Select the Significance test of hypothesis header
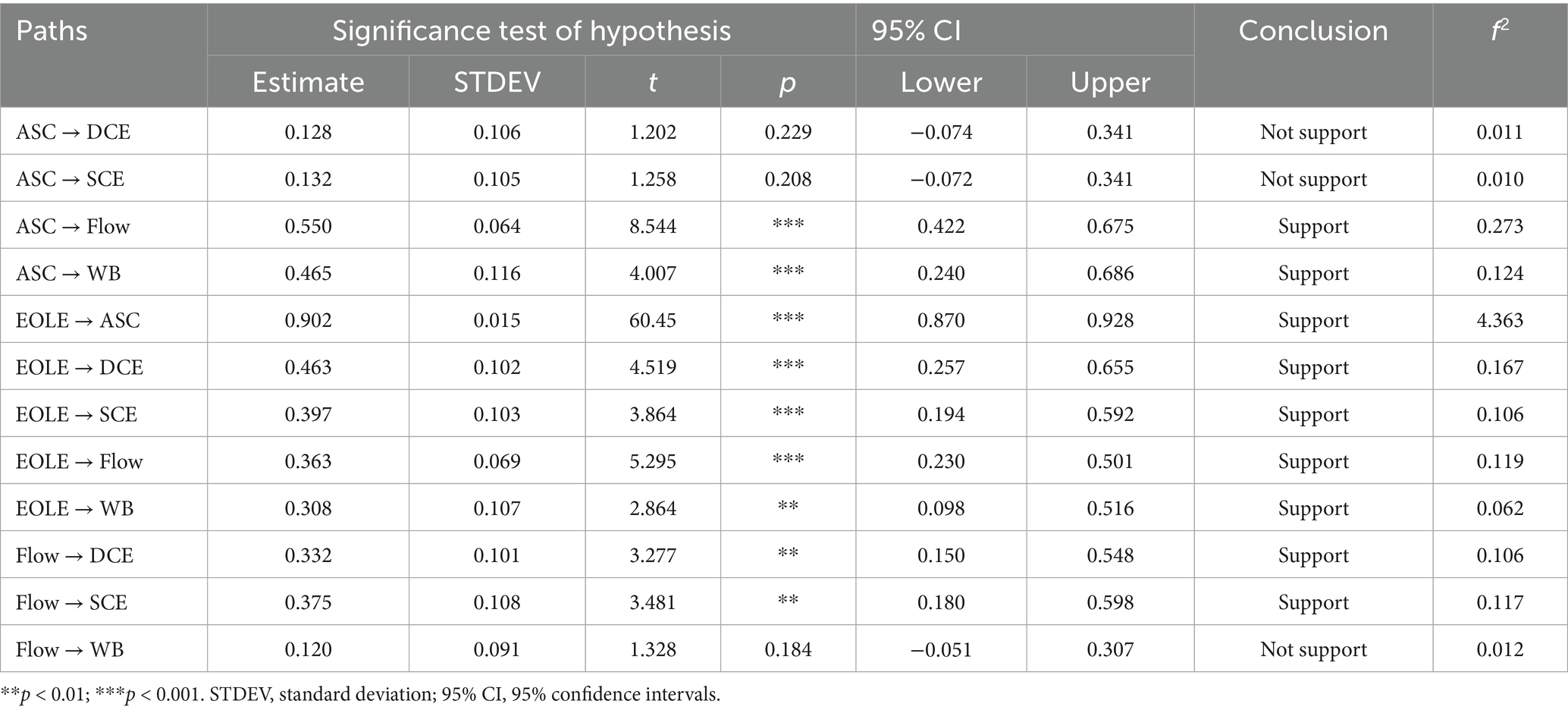This screenshot has width=1568, height=713. [x=532, y=31]
